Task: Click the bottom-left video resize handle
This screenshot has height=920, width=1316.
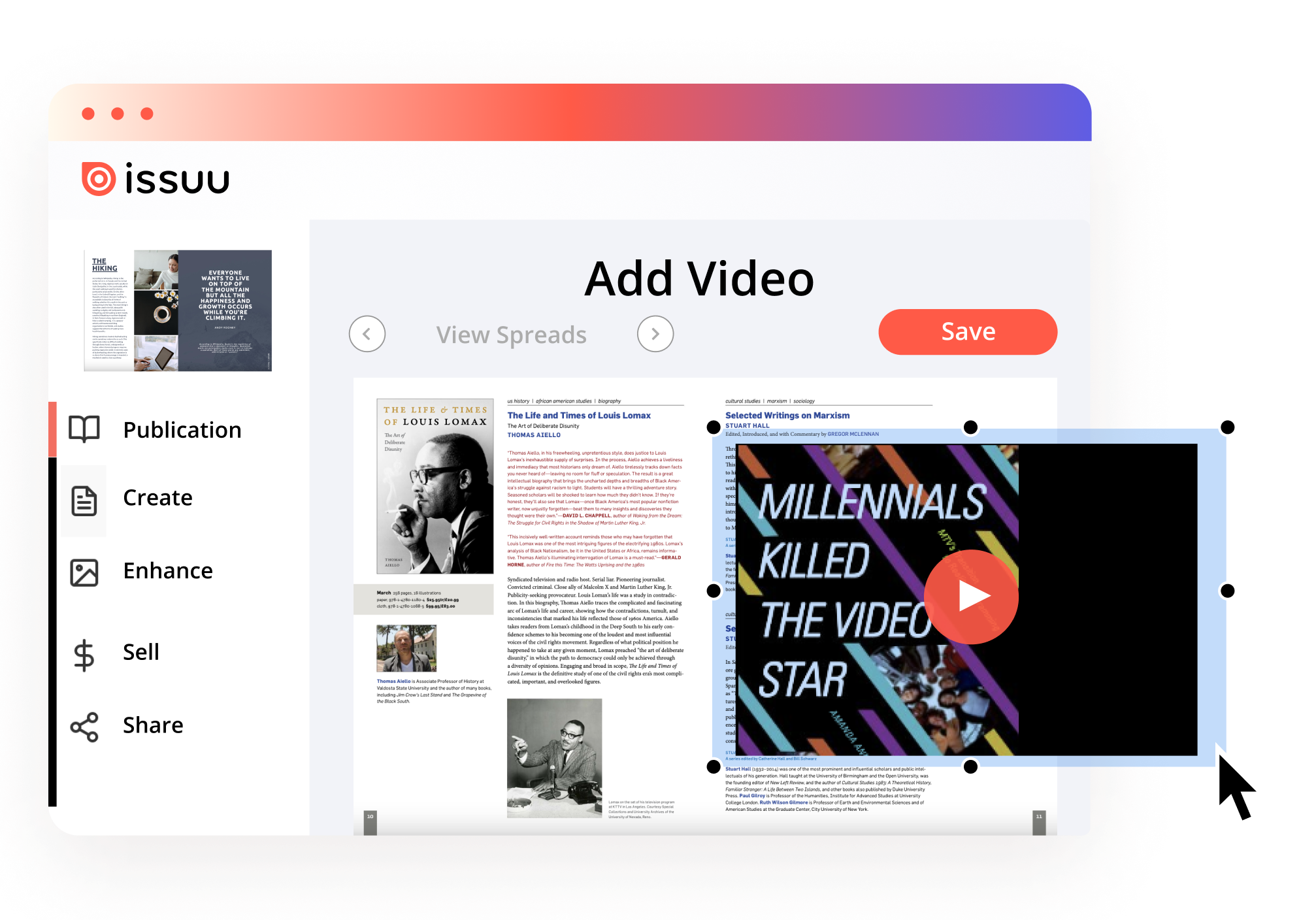Action: [x=714, y=766]
